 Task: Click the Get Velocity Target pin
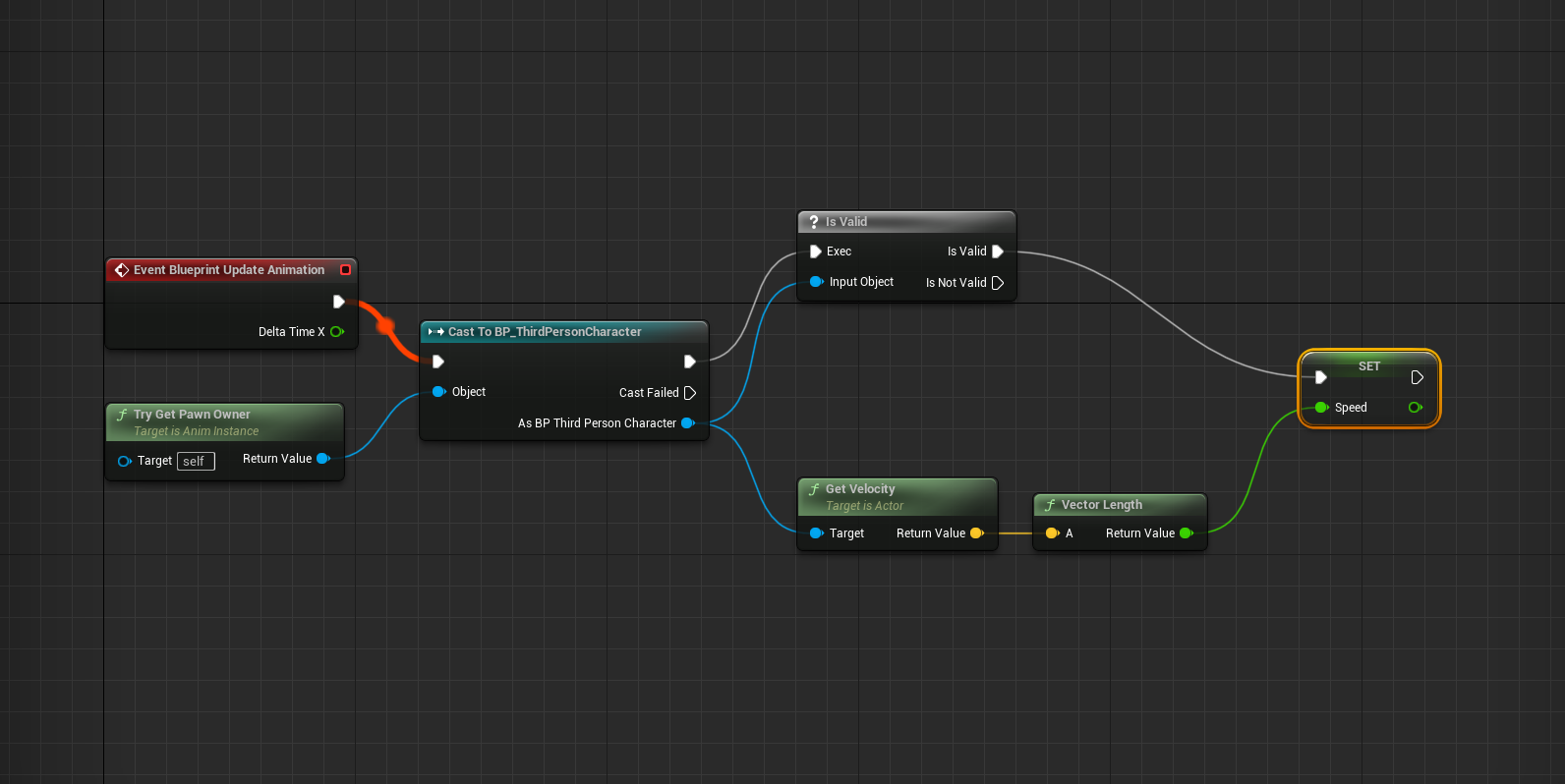pos(817,533)
